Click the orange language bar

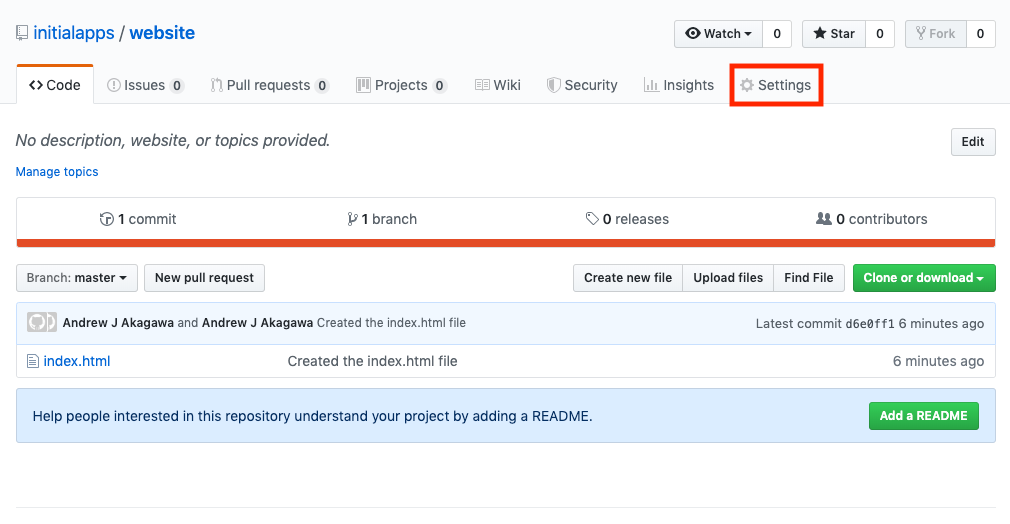click(506, 243)
